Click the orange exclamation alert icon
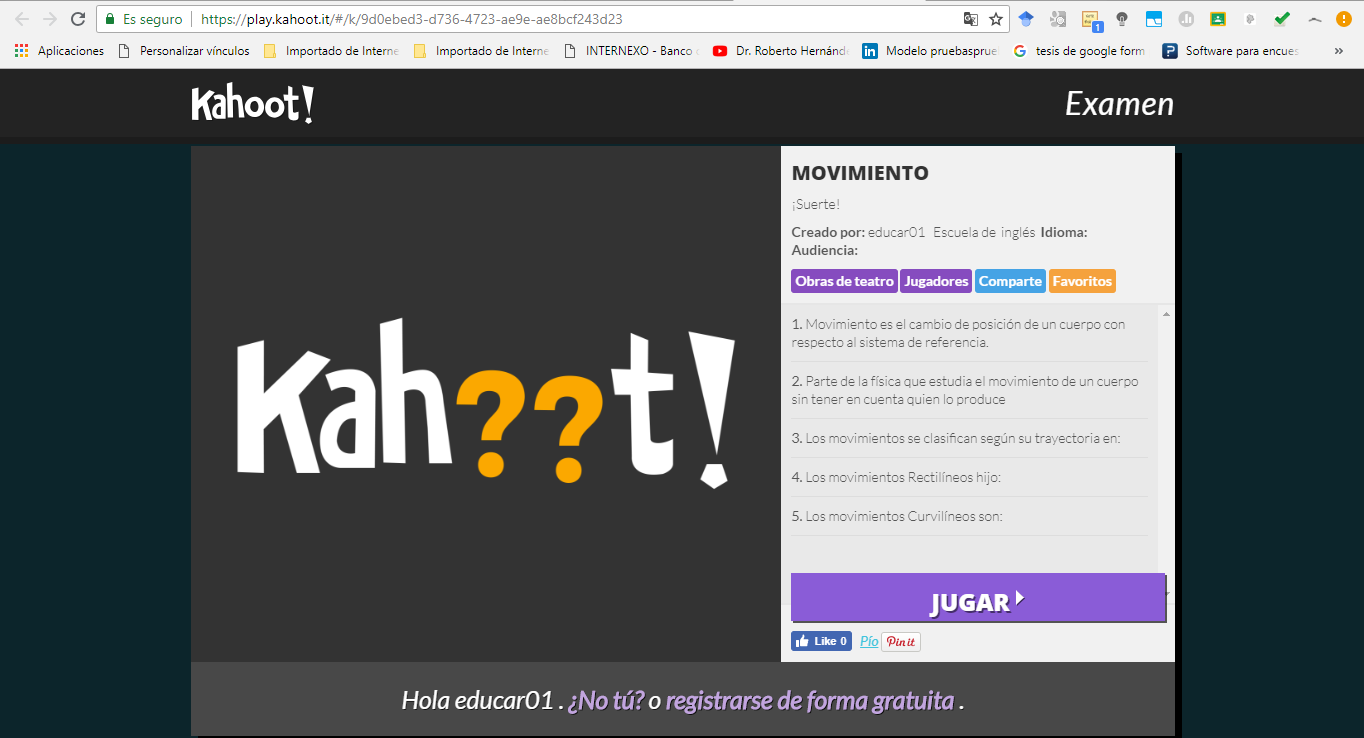The width and height of the screenshot is (1364, 738). pos(1344,19)
